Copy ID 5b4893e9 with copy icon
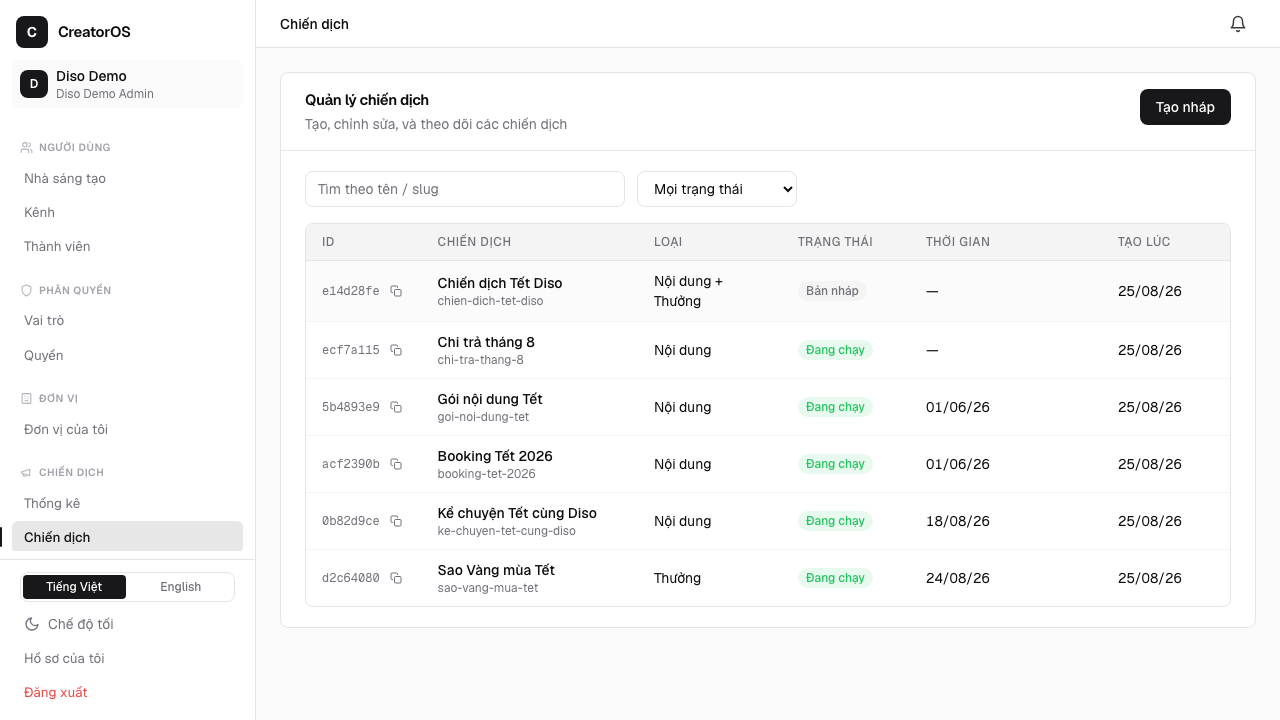The image size is (1280, 720). pos(396,407)
